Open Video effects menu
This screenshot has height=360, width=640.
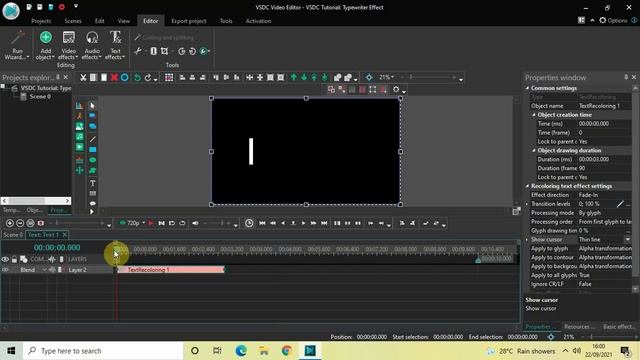click(x=68, y=45)
